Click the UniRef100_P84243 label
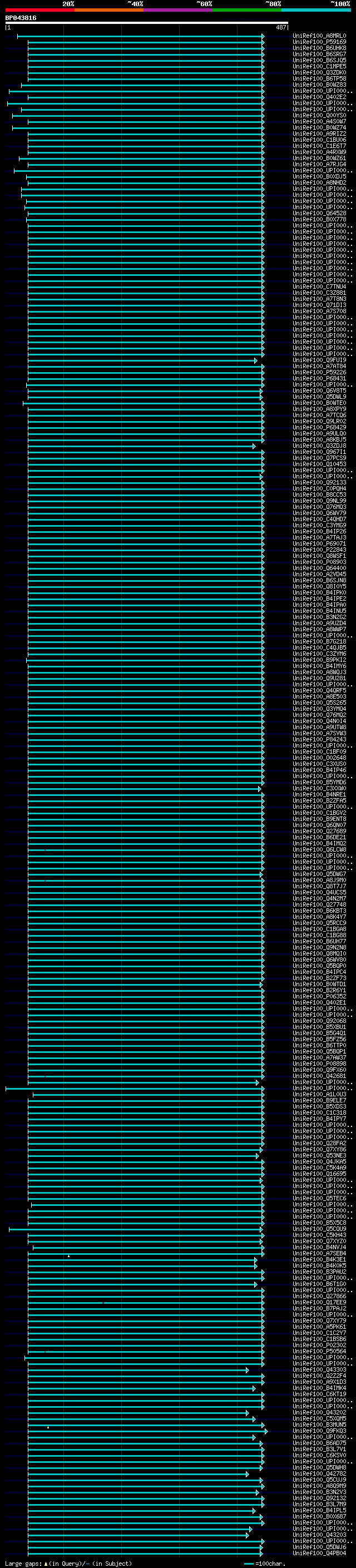Image resolution: width=356 pixels, height=1568 pixels. (319, 740)
